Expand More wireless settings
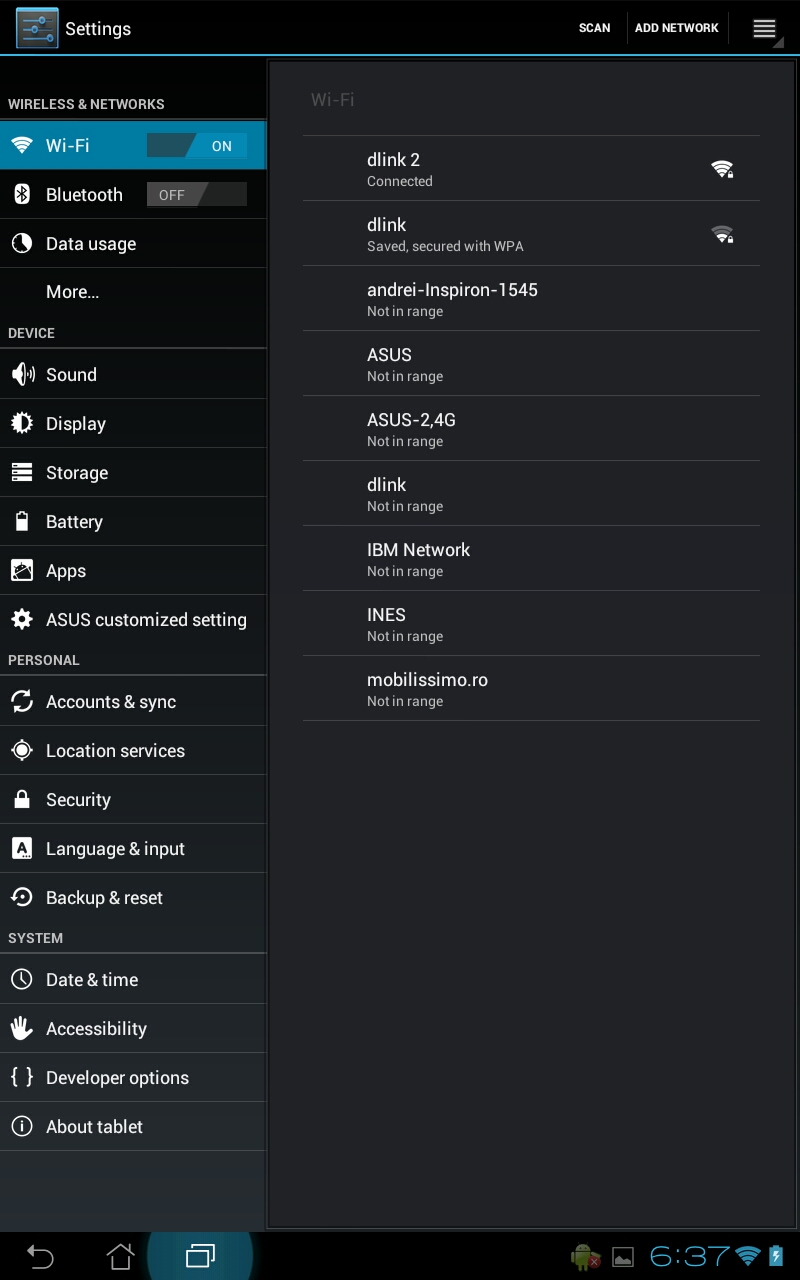Screen dimensions: 800x1280 (72, 292)
